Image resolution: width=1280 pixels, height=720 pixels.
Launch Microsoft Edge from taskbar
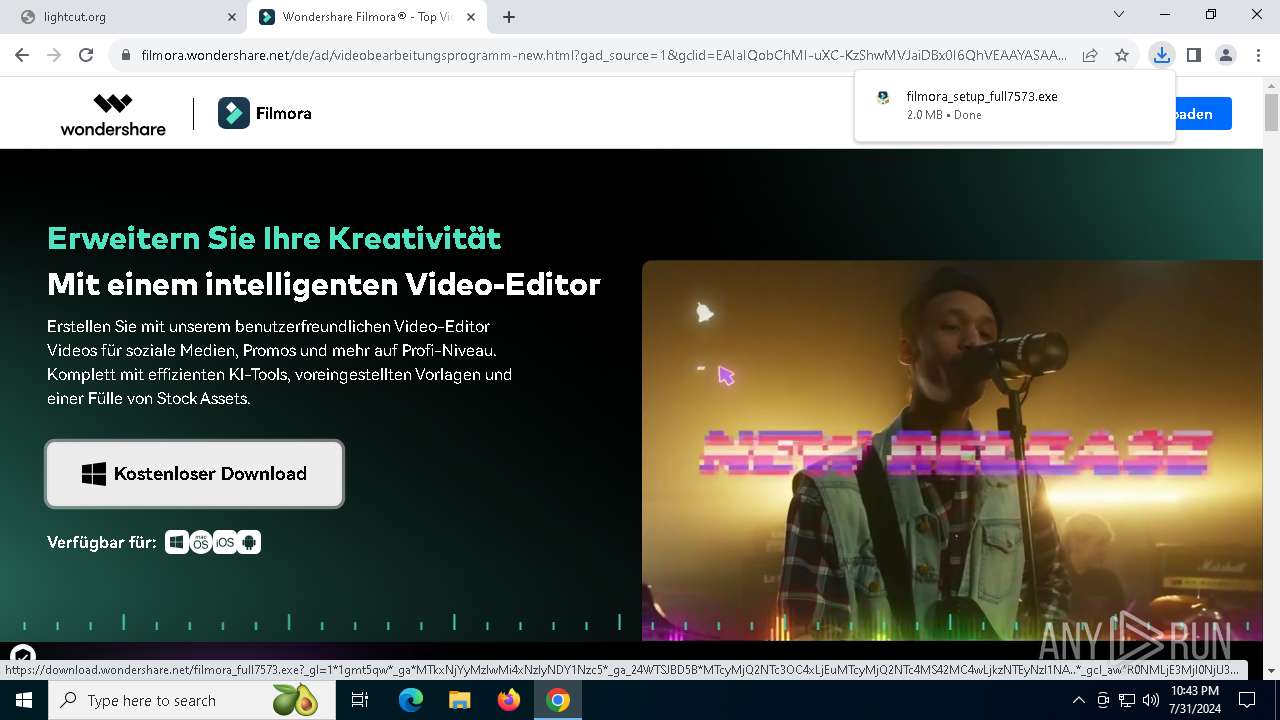[x=411, y=700]
